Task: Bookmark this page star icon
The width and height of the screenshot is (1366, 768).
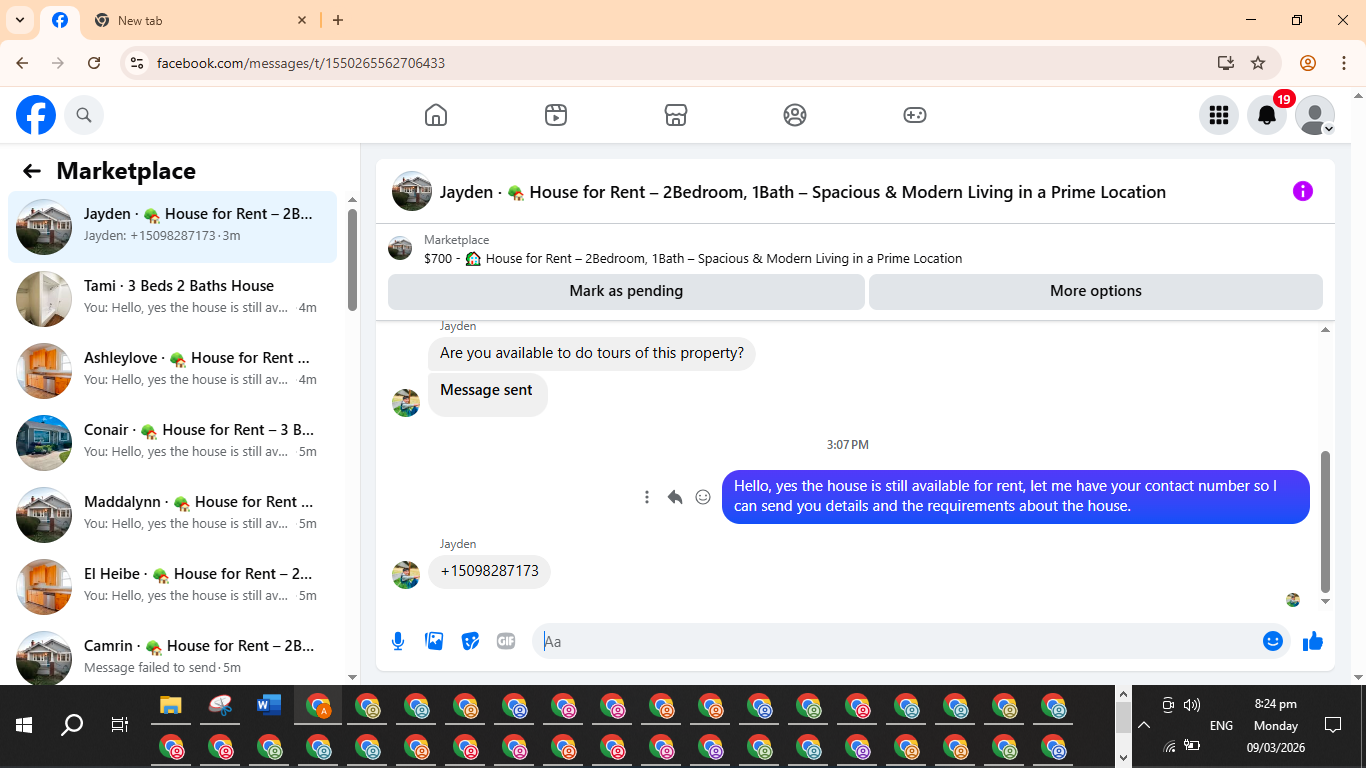Action: [x=1258, y=63]
